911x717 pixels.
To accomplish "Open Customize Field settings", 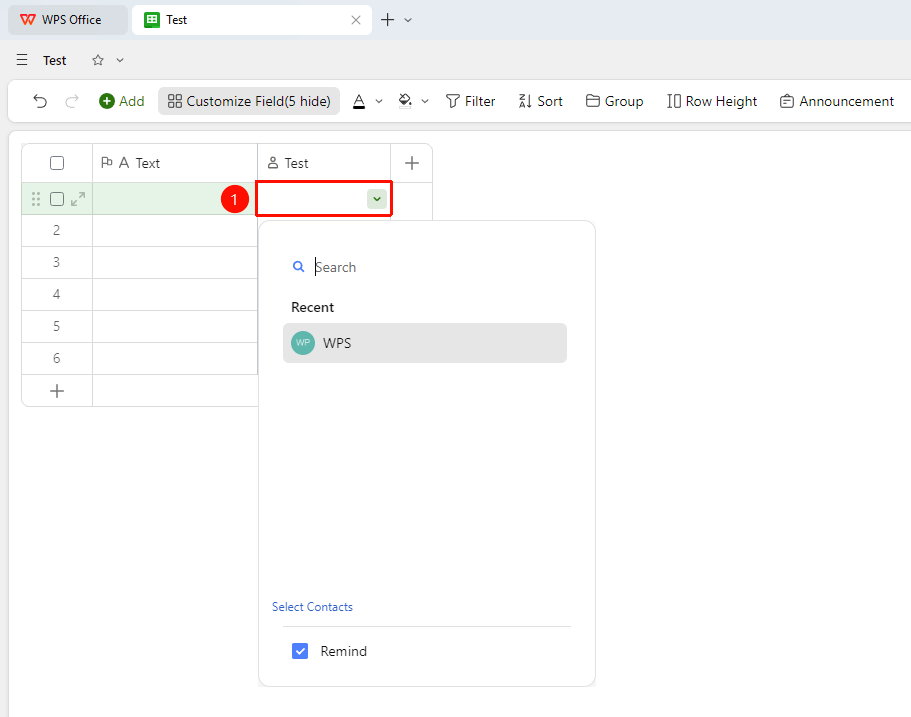I will (x=249, y=101).
